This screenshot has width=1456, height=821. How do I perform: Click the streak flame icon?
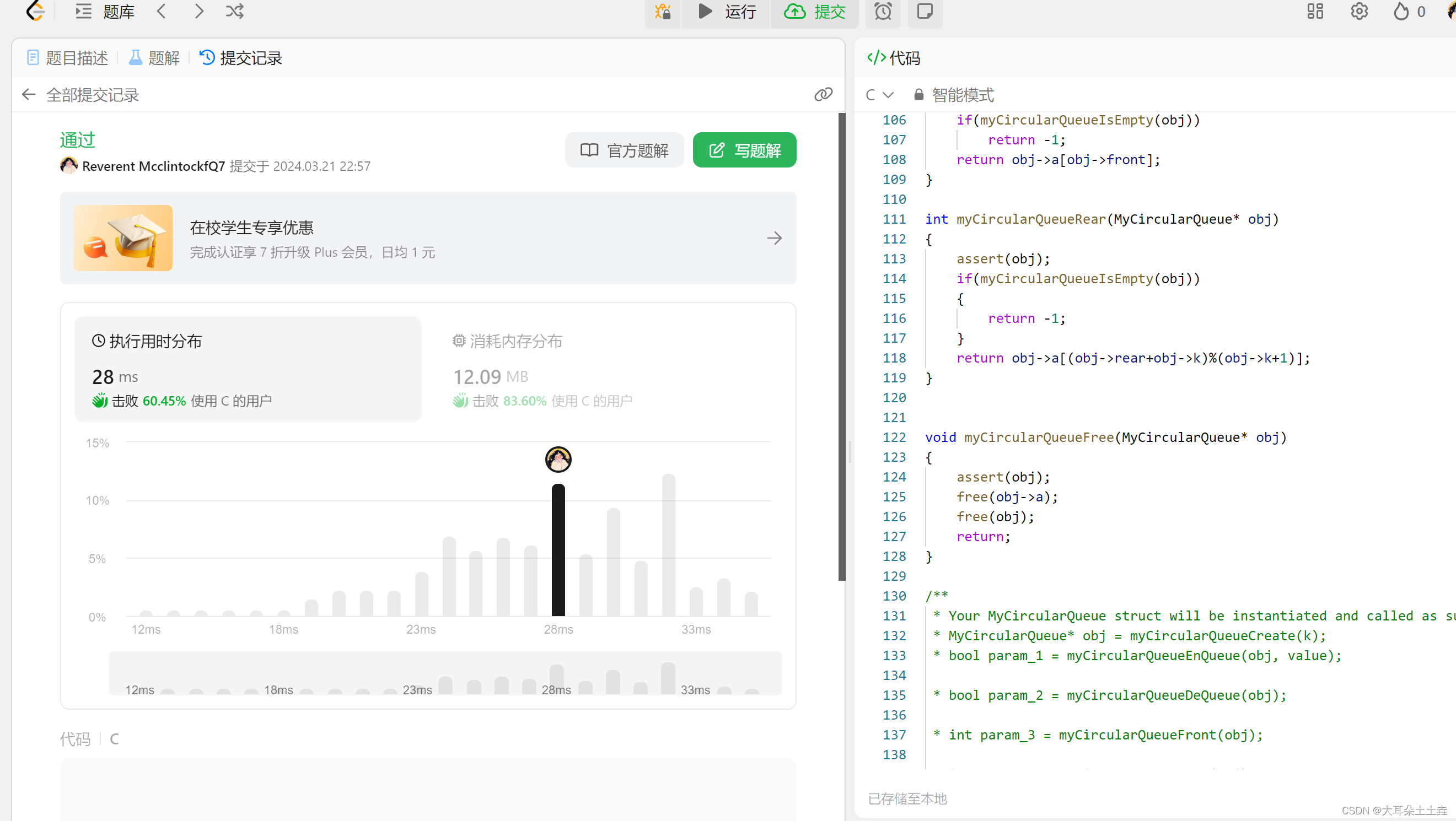tap(1401, 12)
